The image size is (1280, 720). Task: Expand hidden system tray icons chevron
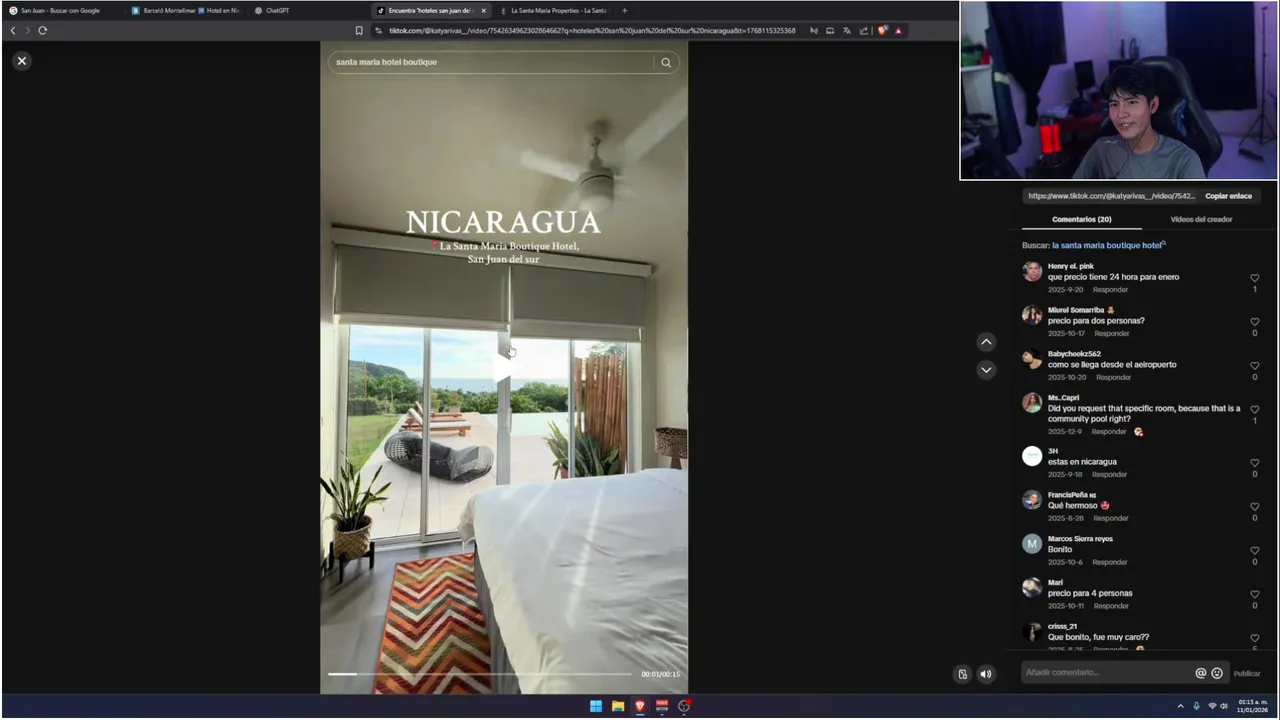pos(1180,706)
